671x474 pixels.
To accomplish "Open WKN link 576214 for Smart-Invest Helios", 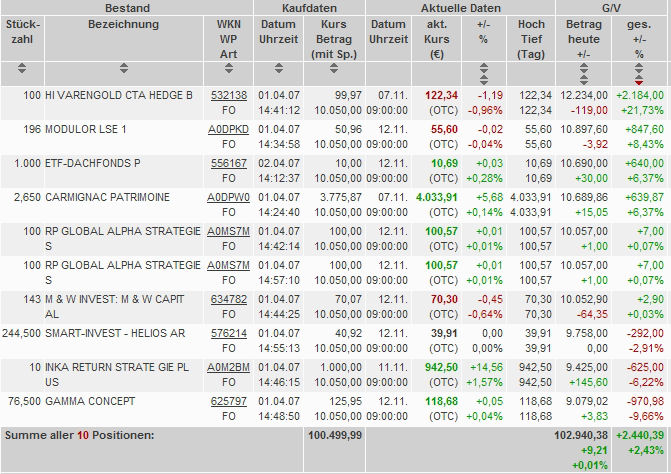I will pos(229,333).
